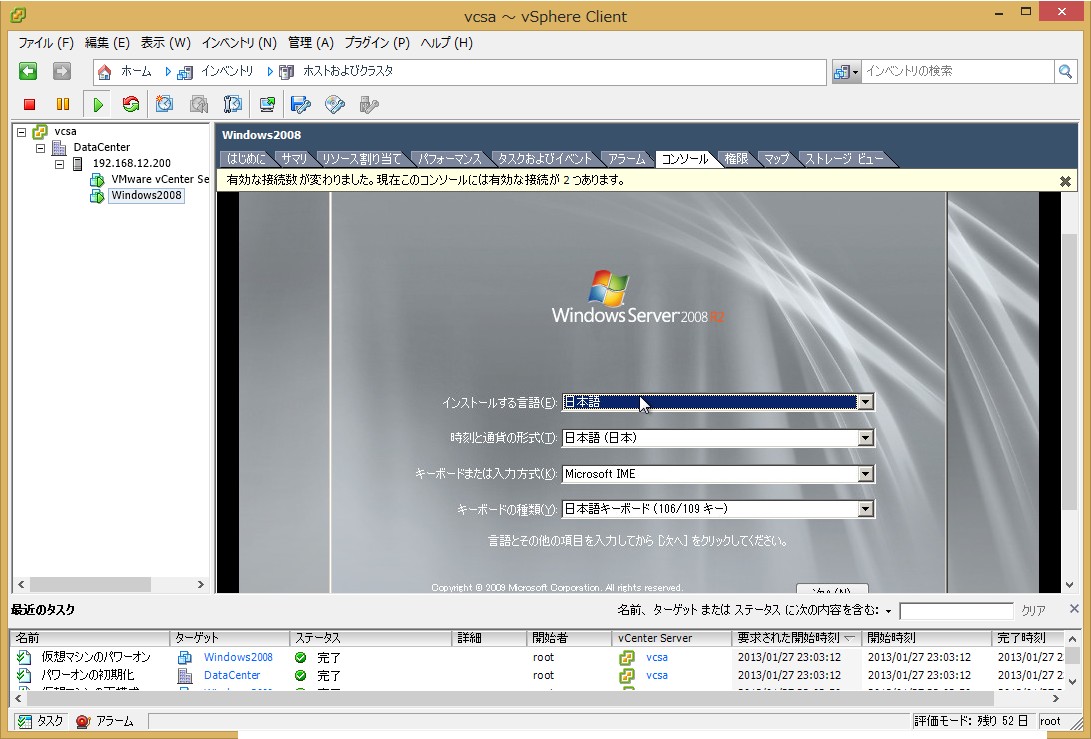Click the vCenter icon in the パワーオンの初期化 row
Viewport: 1091px width, 739px height.
[x=627, y=675]
